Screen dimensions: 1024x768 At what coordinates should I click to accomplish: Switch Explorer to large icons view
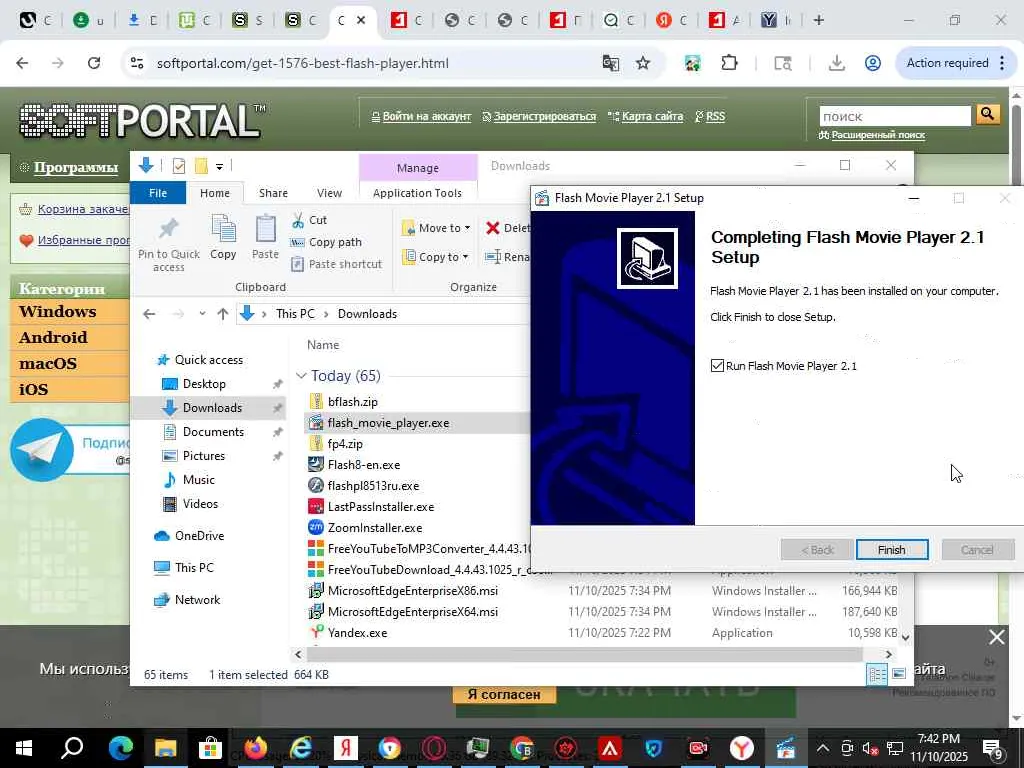pos(899,674)
